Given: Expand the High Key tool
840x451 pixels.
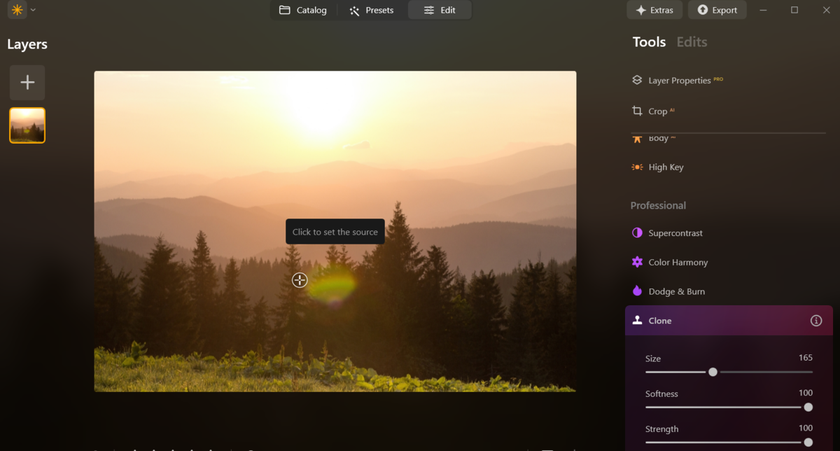Looking at the screenshot, I should pyautogui.click(x=665, y=167).
